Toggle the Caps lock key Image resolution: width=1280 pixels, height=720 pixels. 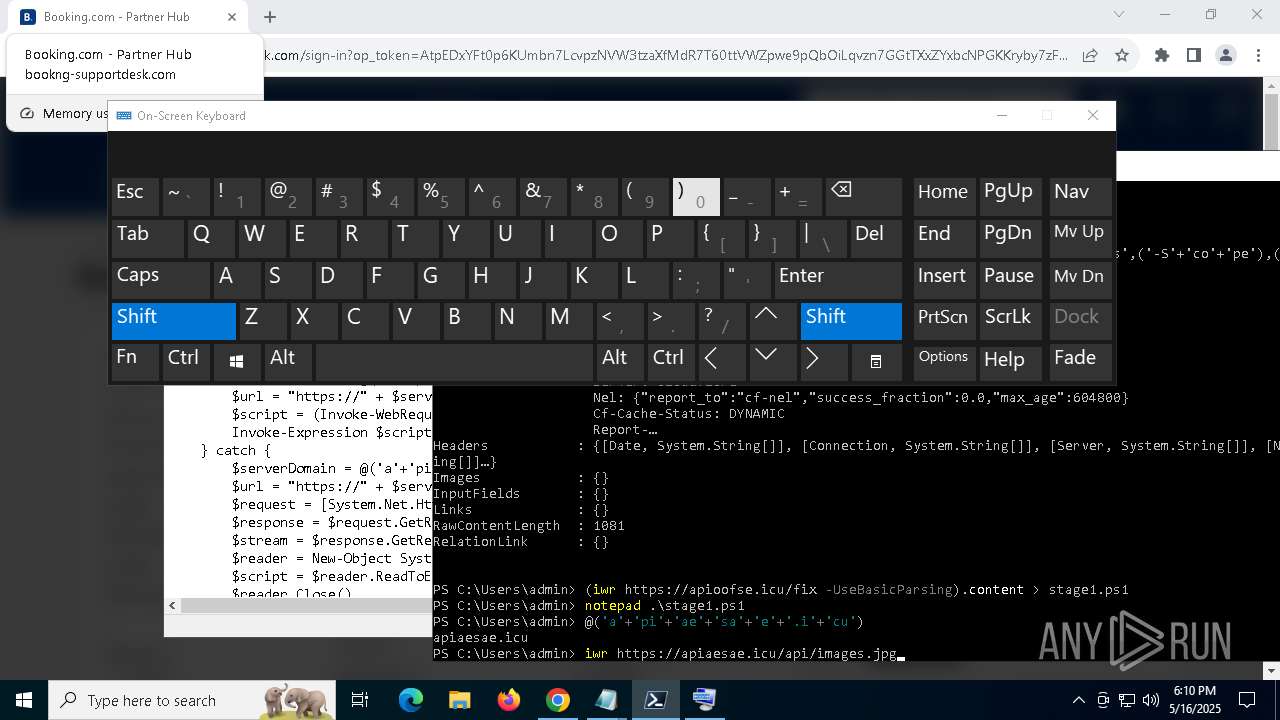tap(160, 279)
